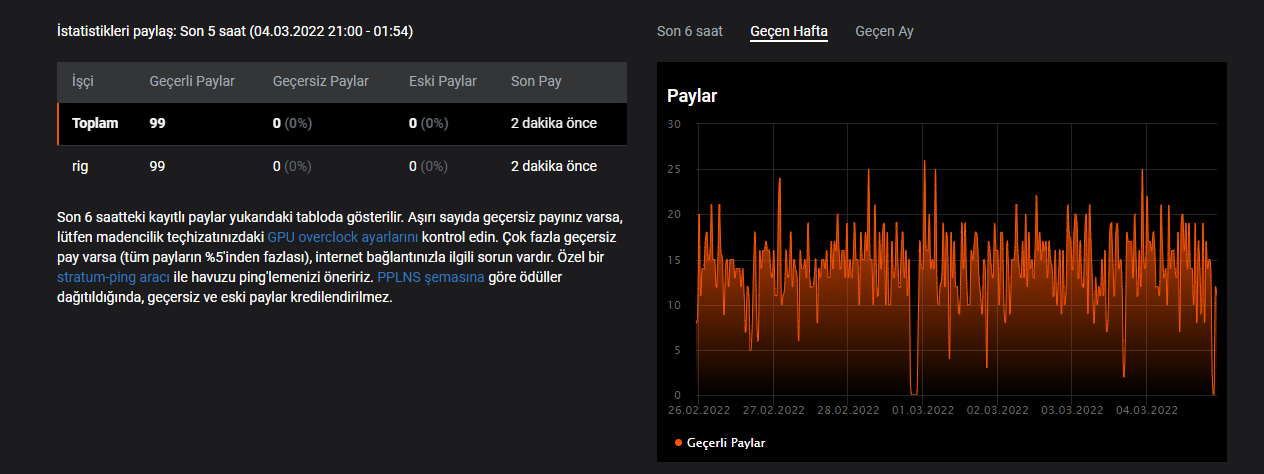Screen dimensions: 1264x474
Task: Follow the stratum-ping aracı link
Action: click(113, 277)
